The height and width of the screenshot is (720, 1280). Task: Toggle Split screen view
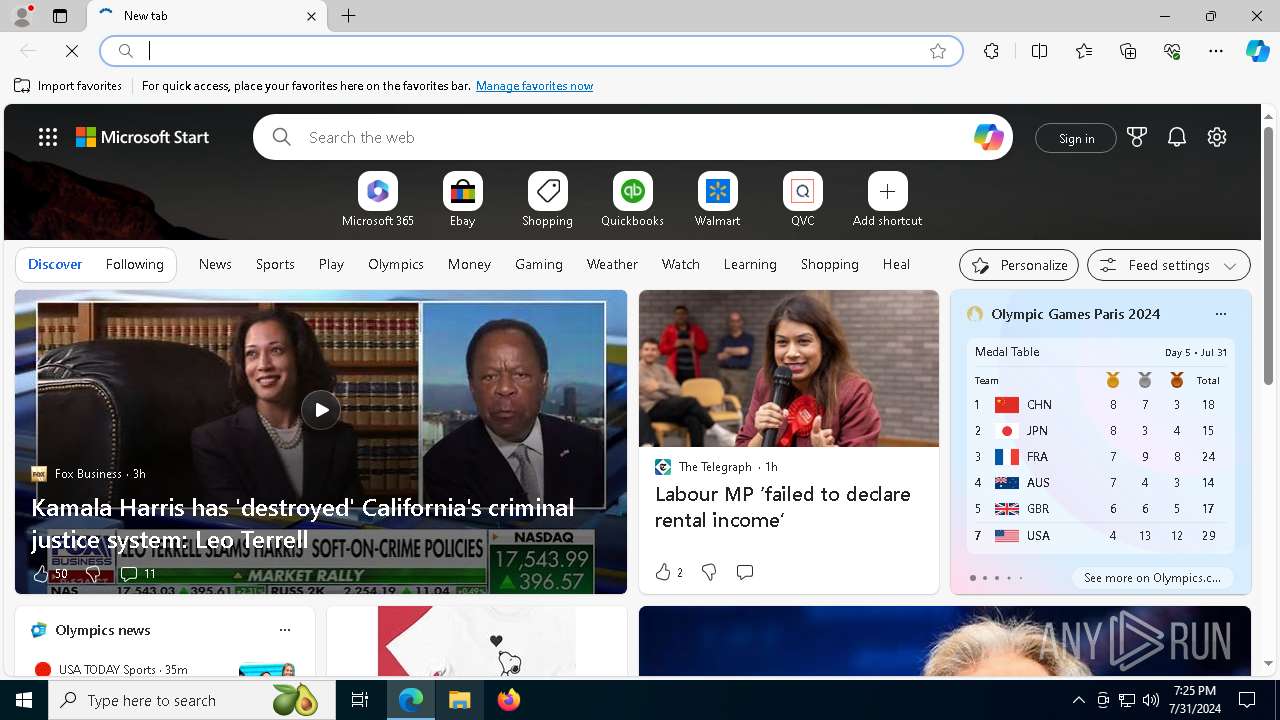1039,51
